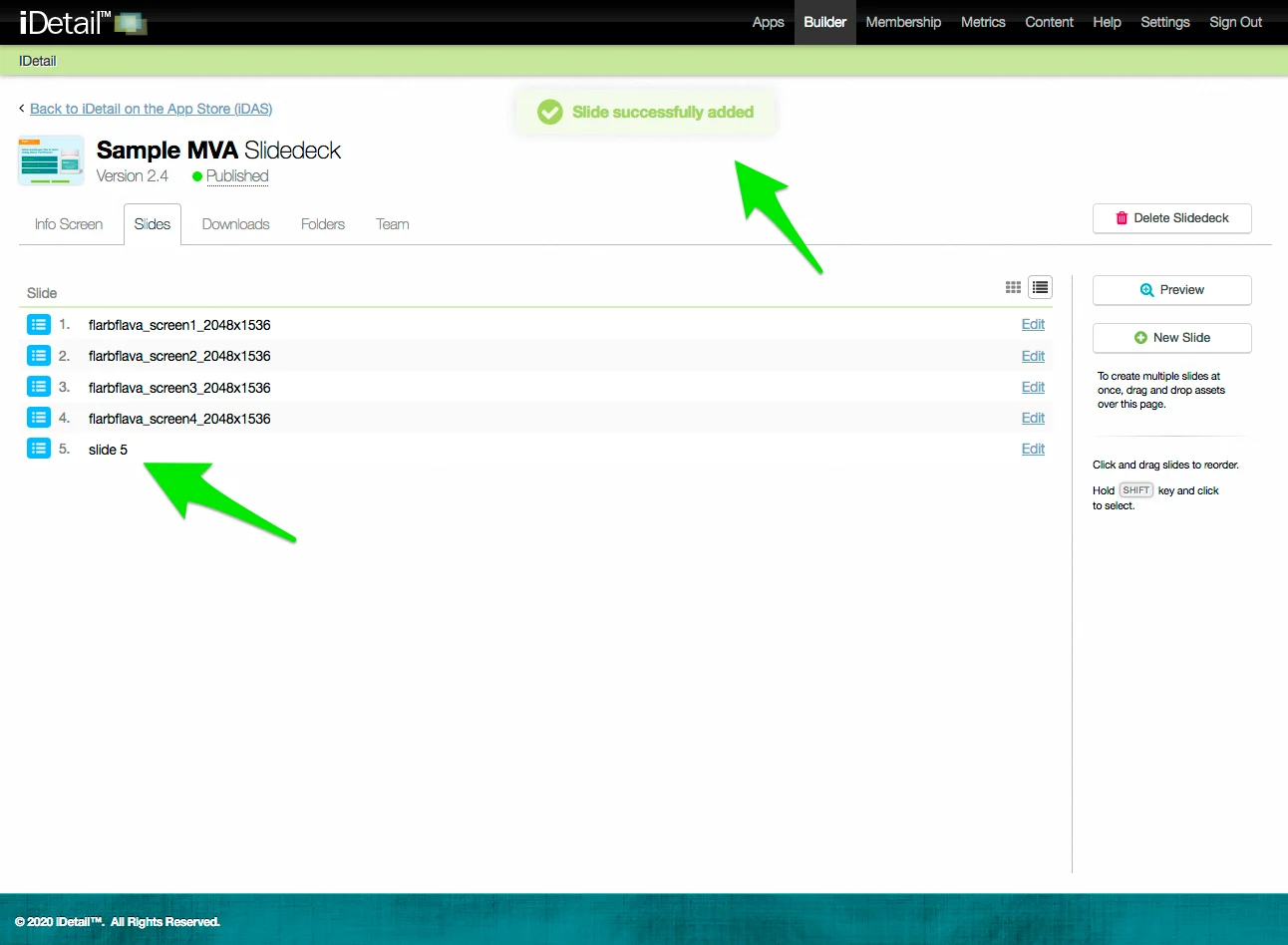Select the flarbflava_screen4_2048x1536 slide name
Screen dimensions: 1288x945
pos(179,419)
